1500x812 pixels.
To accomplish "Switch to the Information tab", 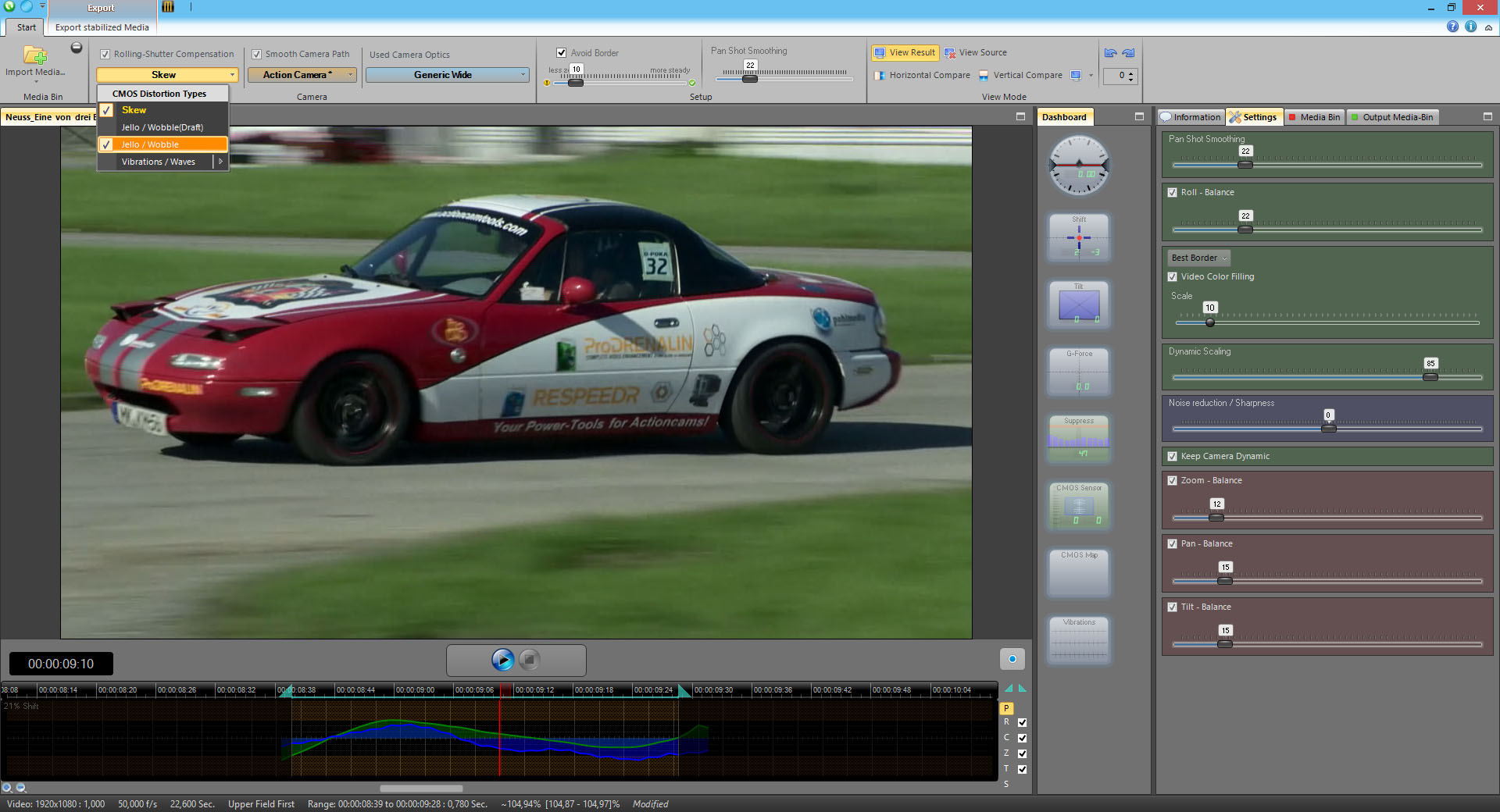I will [x=1191, y=117].
